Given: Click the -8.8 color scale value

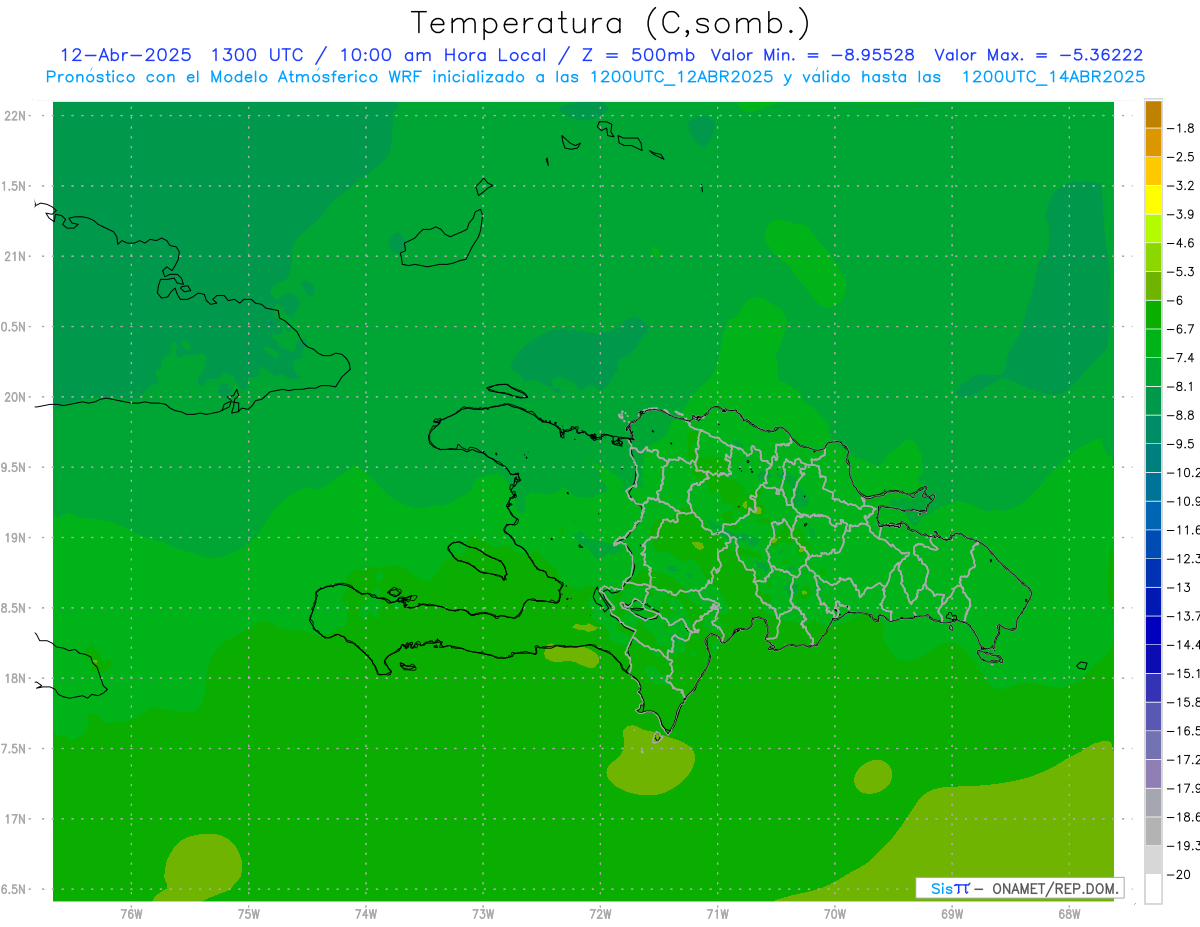Looking at the screenshot, I should 1181,415.
